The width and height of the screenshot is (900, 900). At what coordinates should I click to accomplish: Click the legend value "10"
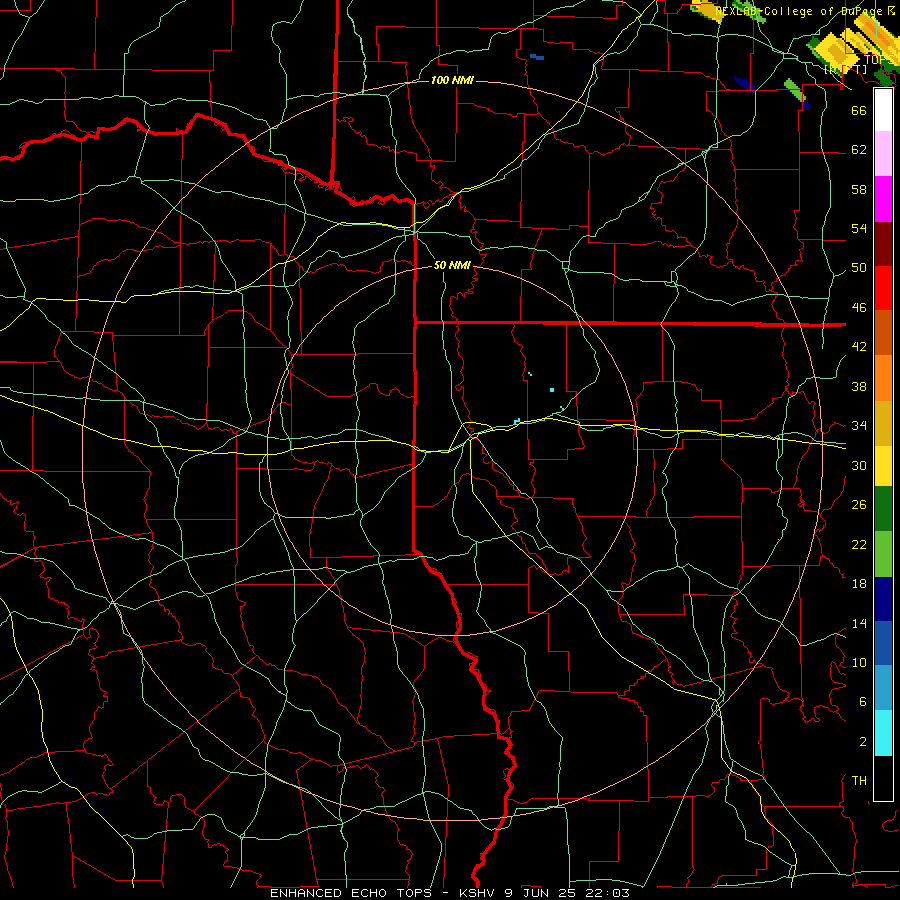pos(859,662)
